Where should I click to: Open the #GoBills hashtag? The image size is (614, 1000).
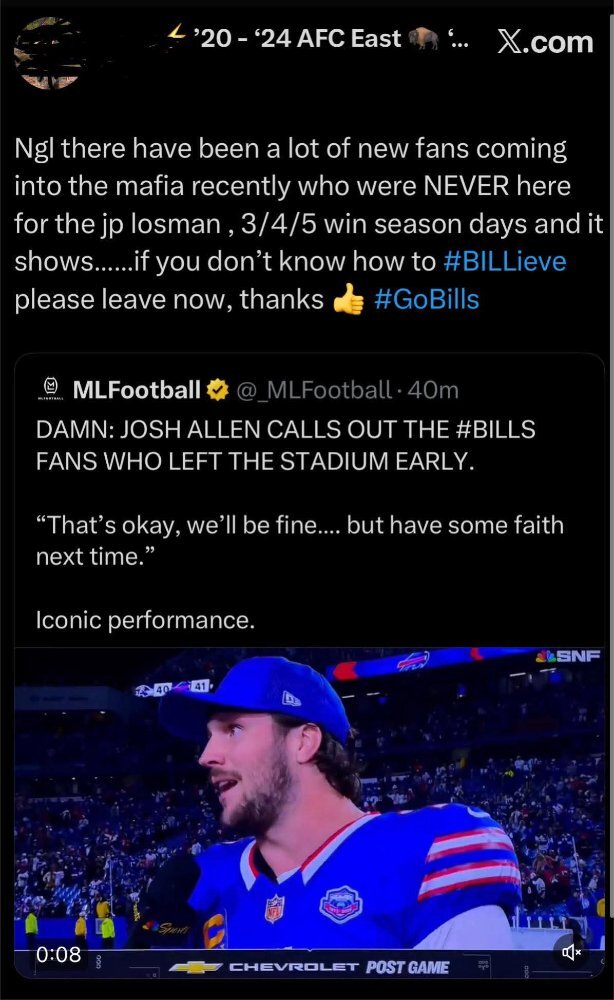426,299
